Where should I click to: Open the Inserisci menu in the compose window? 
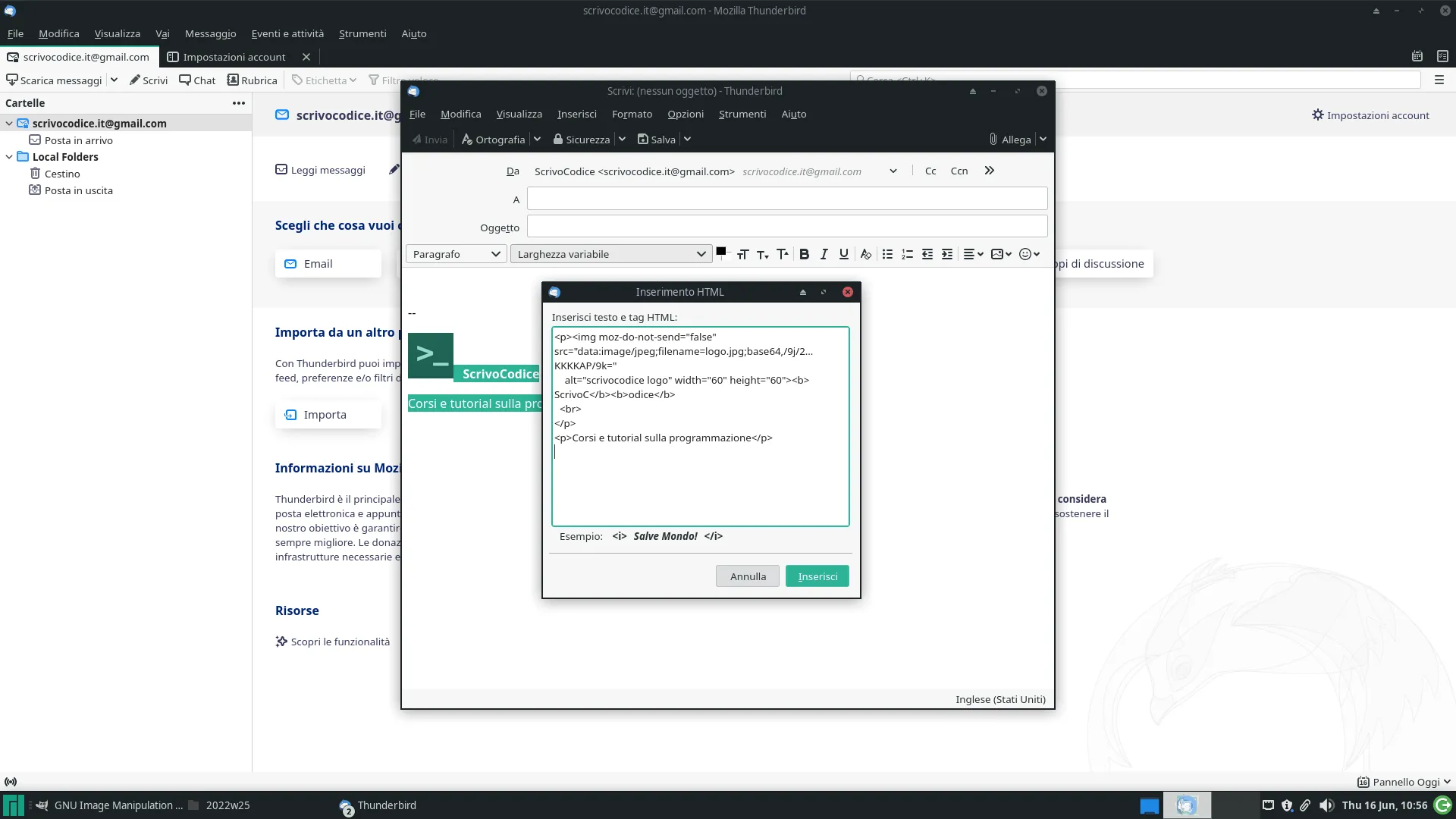point(576,114)
